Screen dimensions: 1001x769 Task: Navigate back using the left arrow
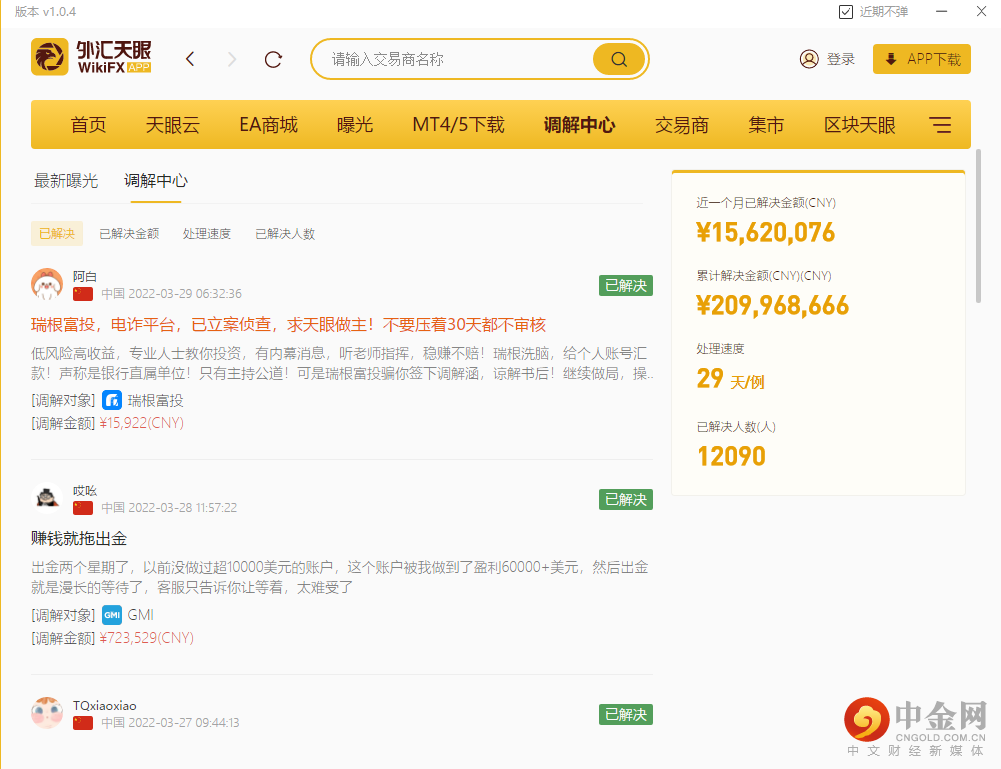tap(190, 58)
